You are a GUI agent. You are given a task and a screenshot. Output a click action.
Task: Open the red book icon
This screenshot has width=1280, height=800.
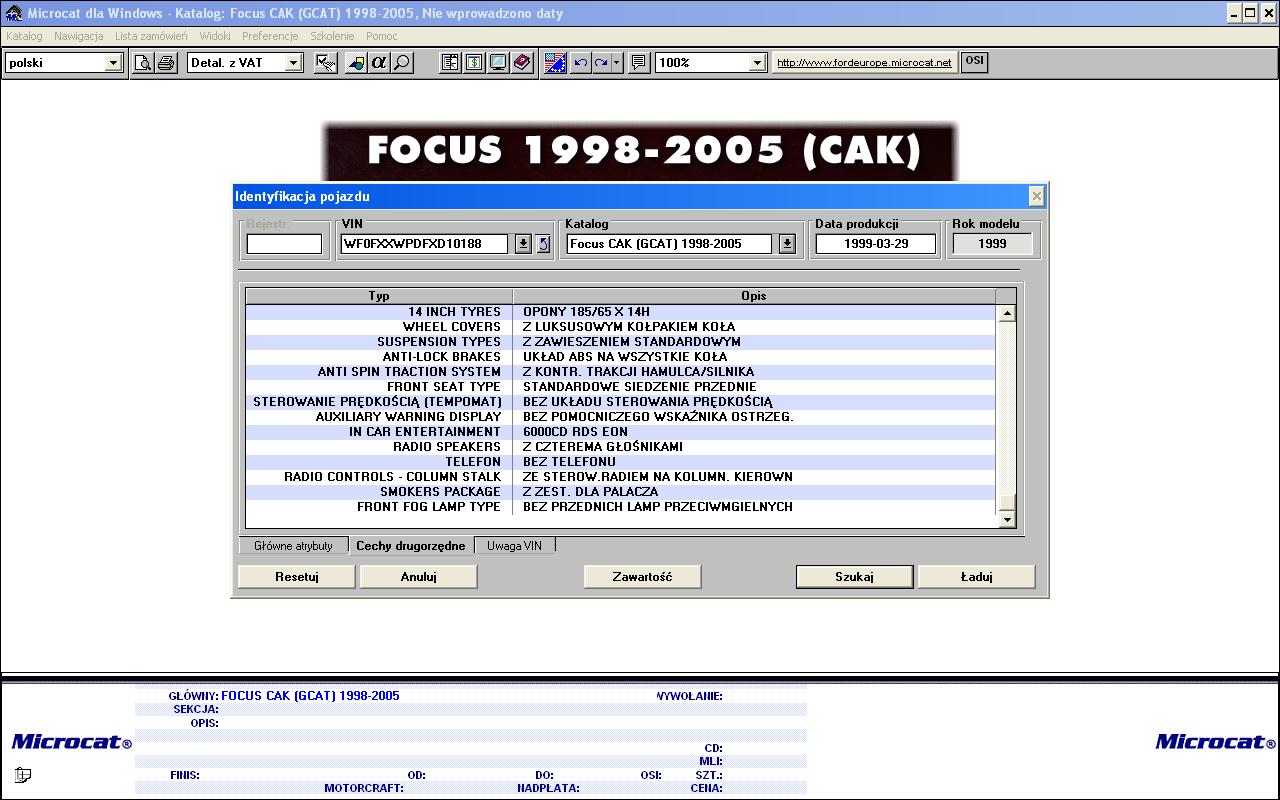(522, 62)
